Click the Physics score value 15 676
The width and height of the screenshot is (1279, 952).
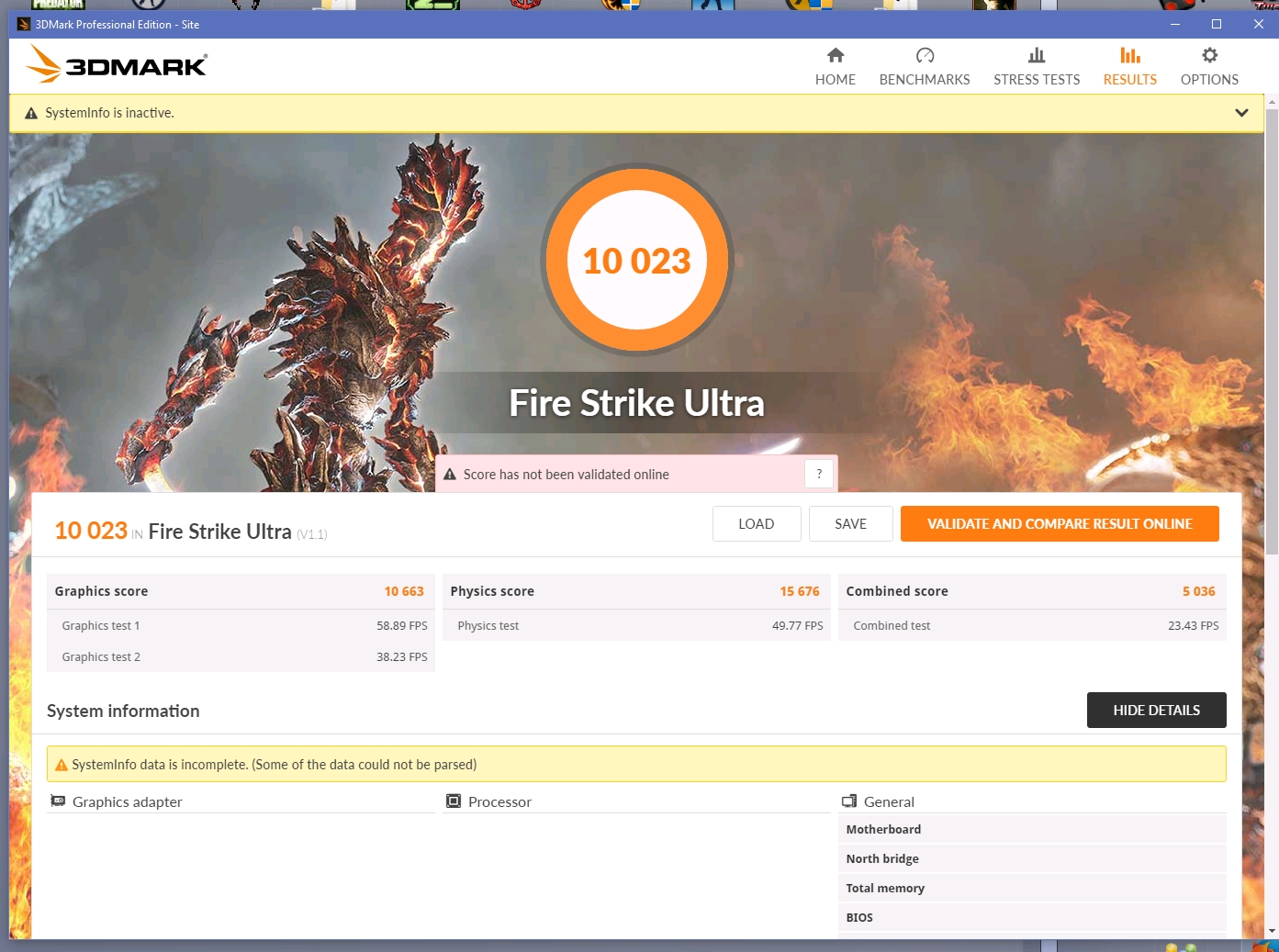coord(800,591)
